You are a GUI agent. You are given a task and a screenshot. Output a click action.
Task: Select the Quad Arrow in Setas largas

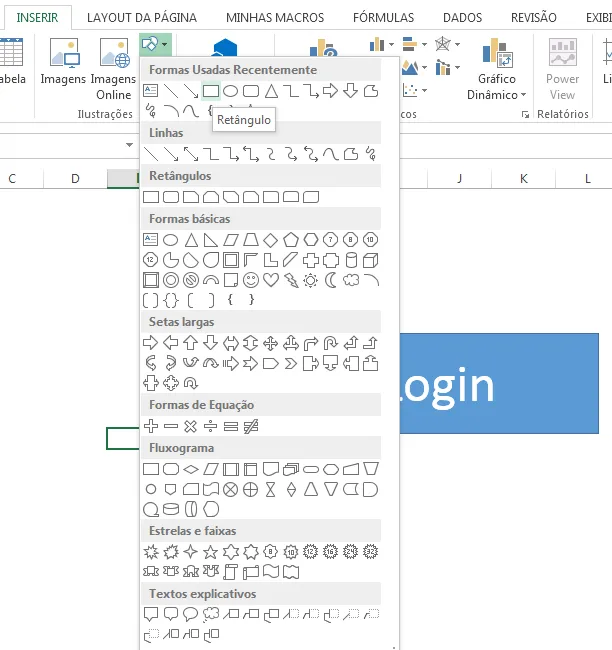click(x=271, y=343)
